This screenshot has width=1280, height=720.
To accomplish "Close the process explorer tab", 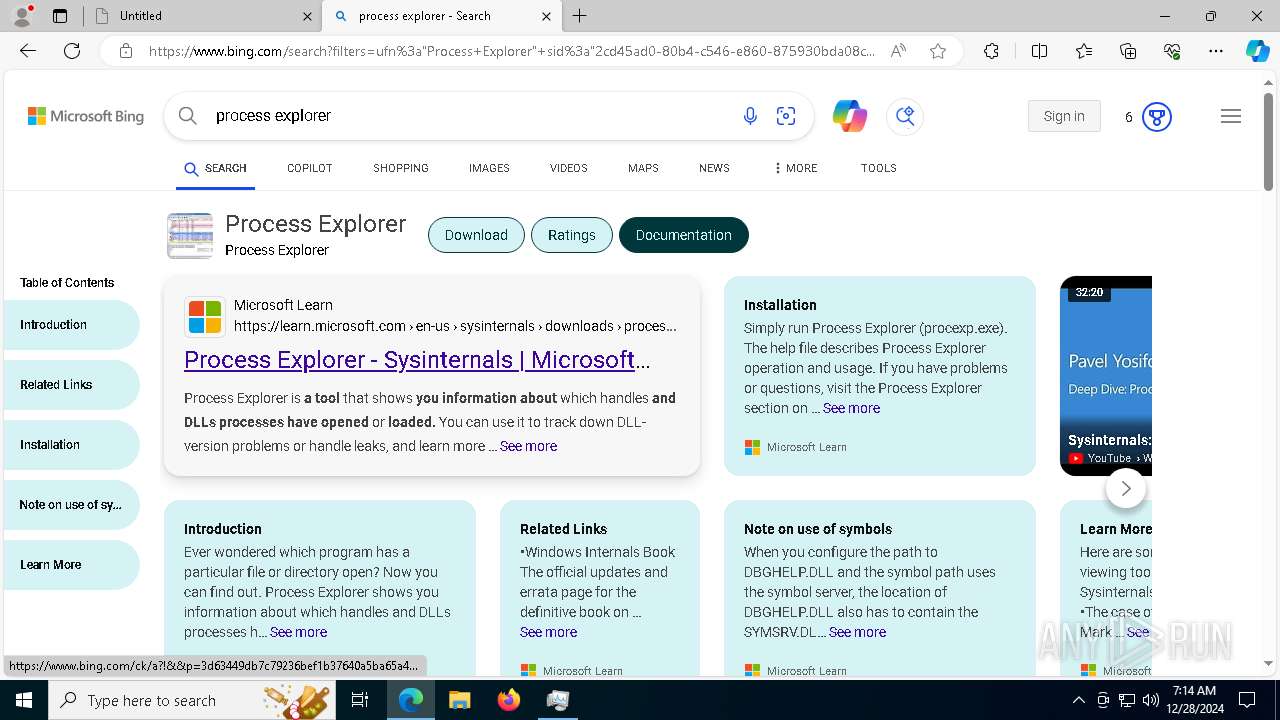I will pyautogui.click(x=546, y=16).
